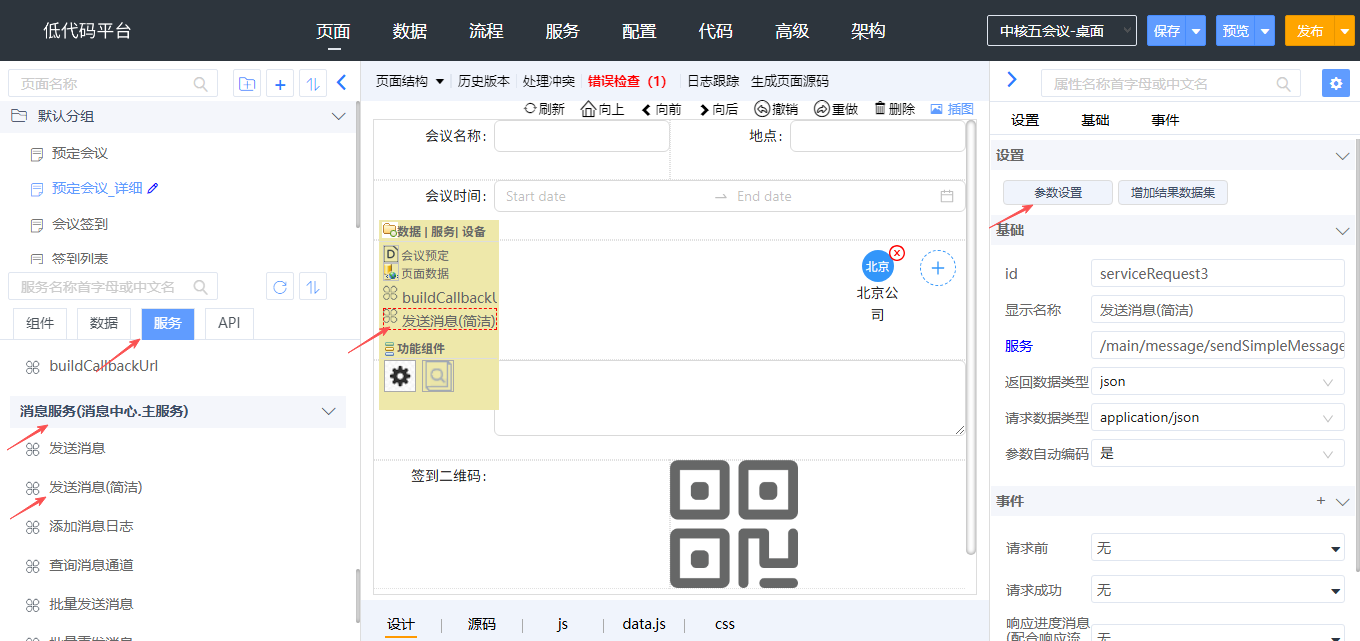The width and height of the screenshot is (1360, 641).
Task: Collapse the left panel with the blue chevron
Action: coord(341,83)
